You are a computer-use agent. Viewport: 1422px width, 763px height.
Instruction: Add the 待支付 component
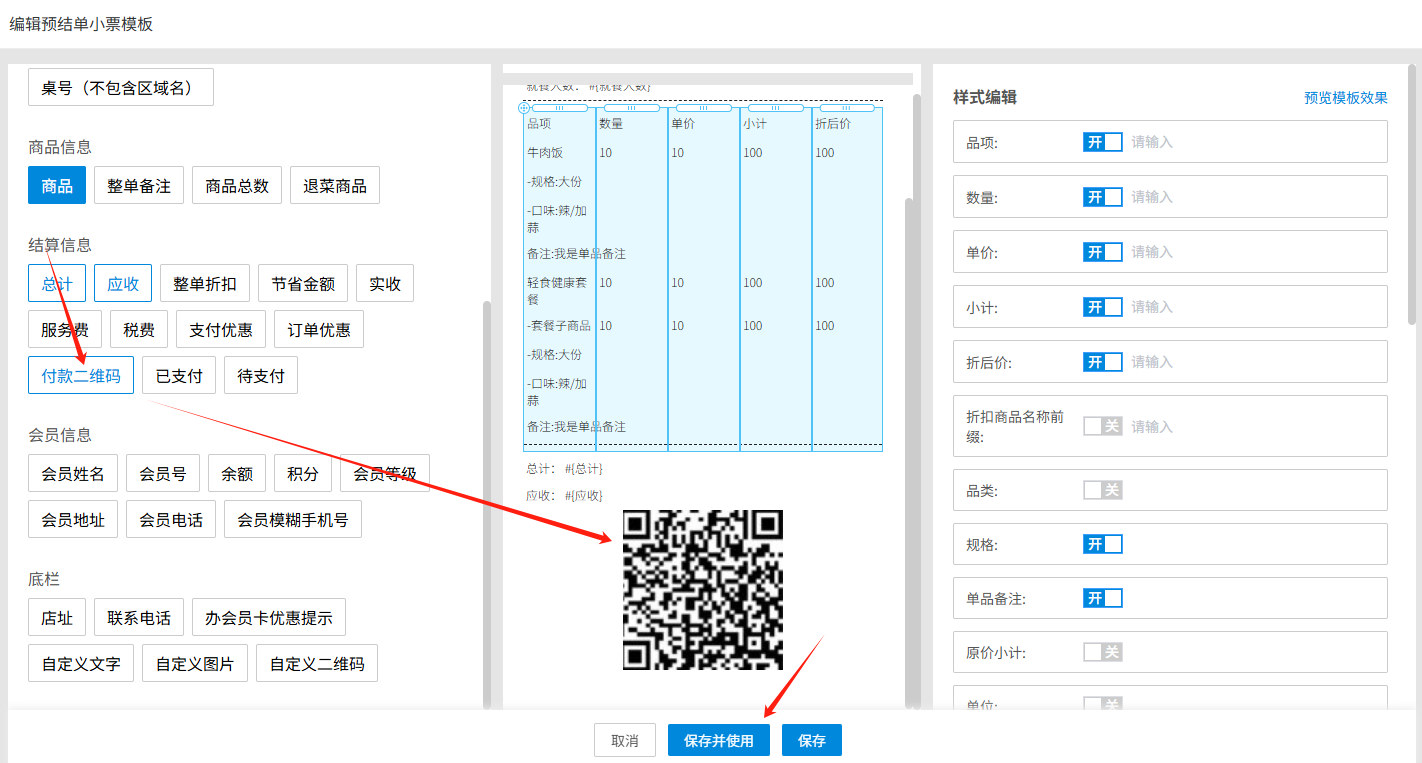click(x=261, y=376)
